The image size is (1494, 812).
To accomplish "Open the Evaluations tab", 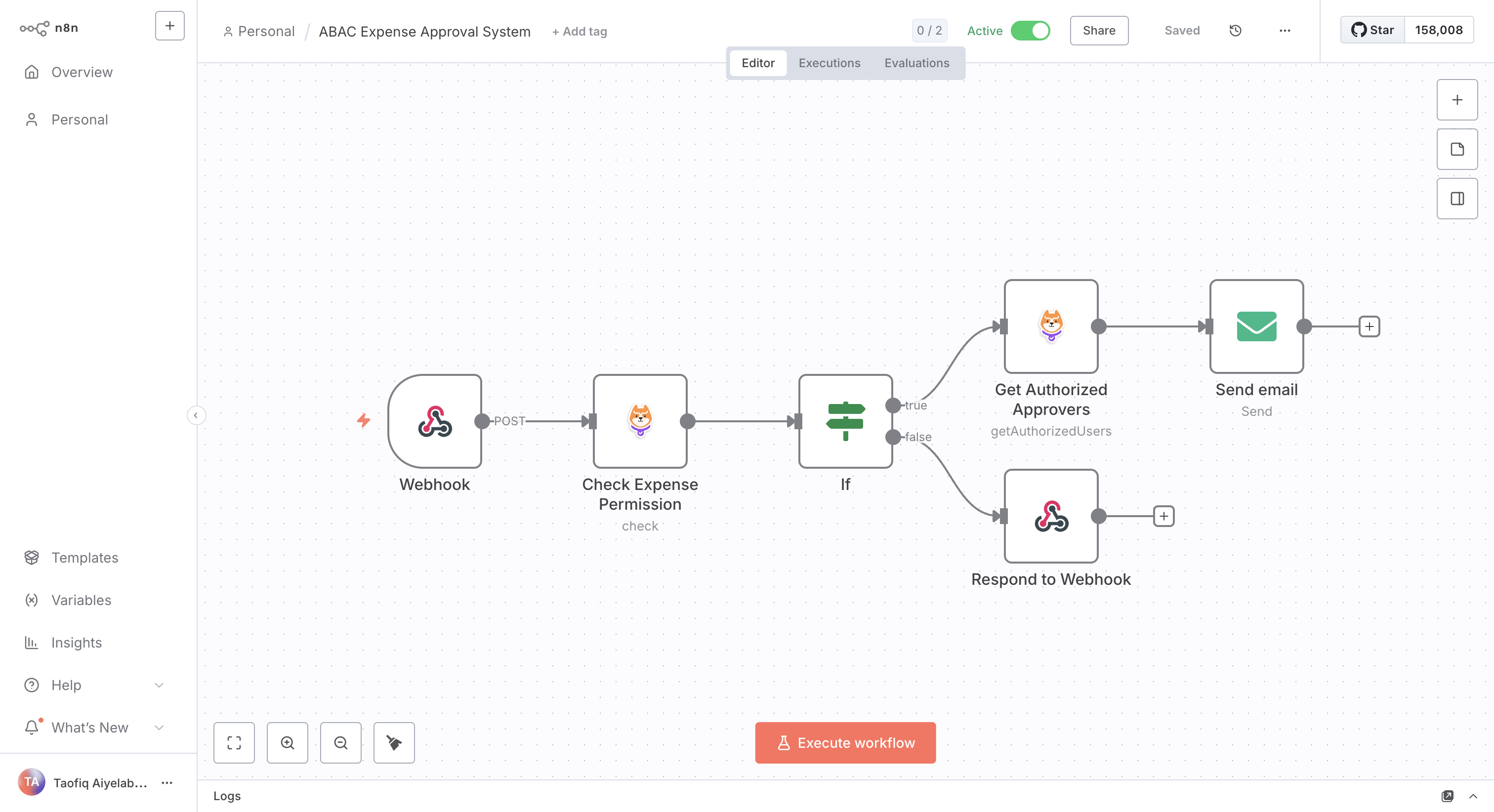I will [916, 63].
